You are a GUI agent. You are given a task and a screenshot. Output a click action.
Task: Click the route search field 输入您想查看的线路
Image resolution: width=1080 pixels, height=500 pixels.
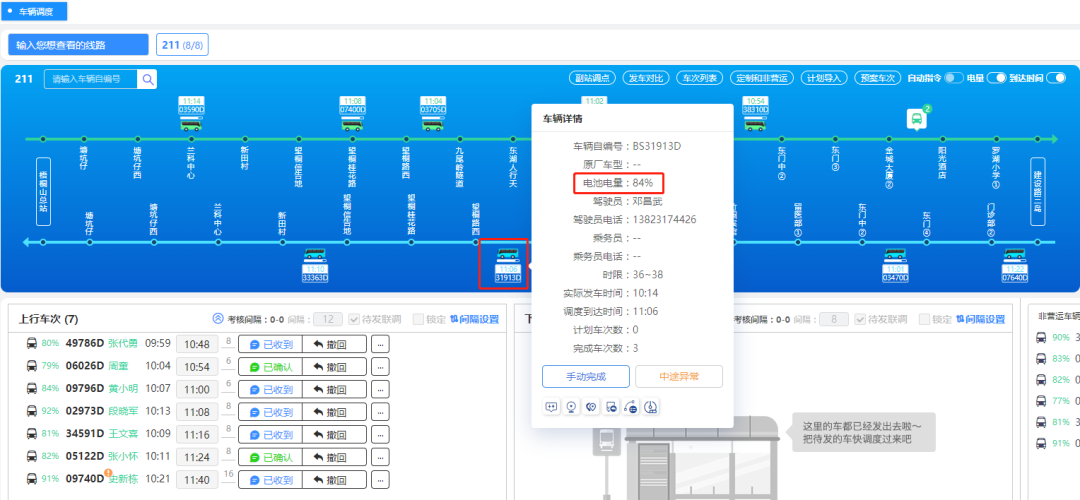77,45
